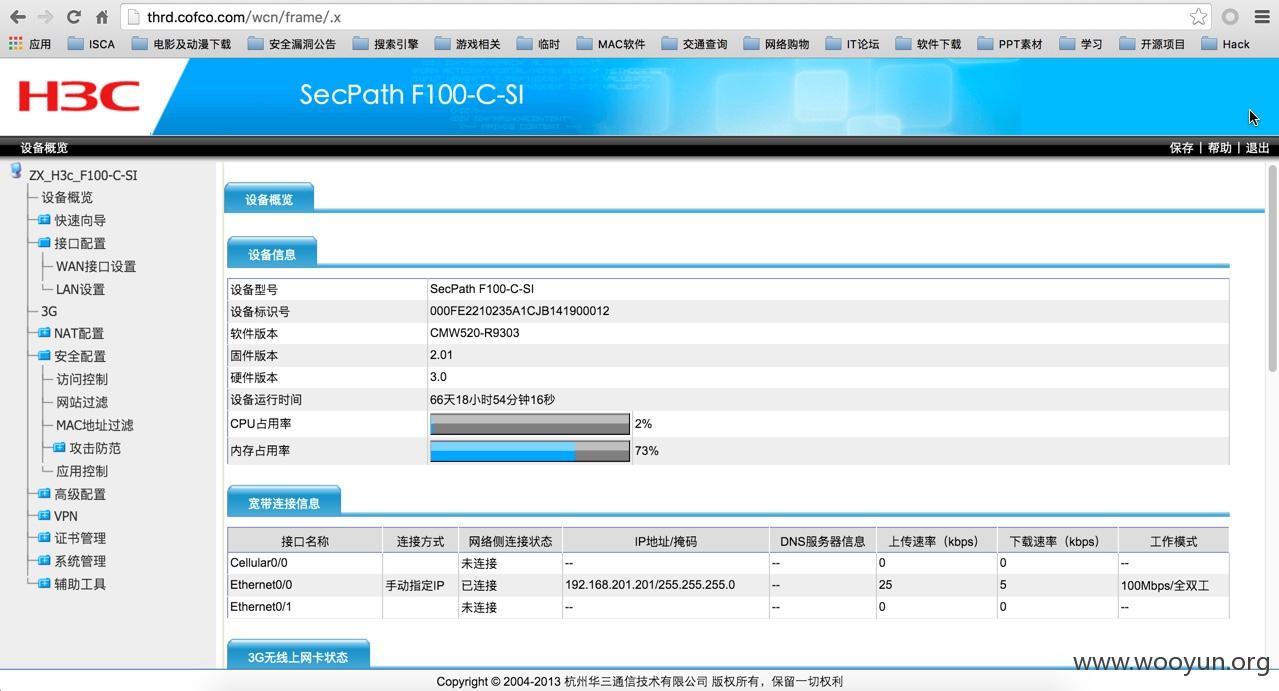Click the Ethernet0/0 interface name cell

coord(305,585)
